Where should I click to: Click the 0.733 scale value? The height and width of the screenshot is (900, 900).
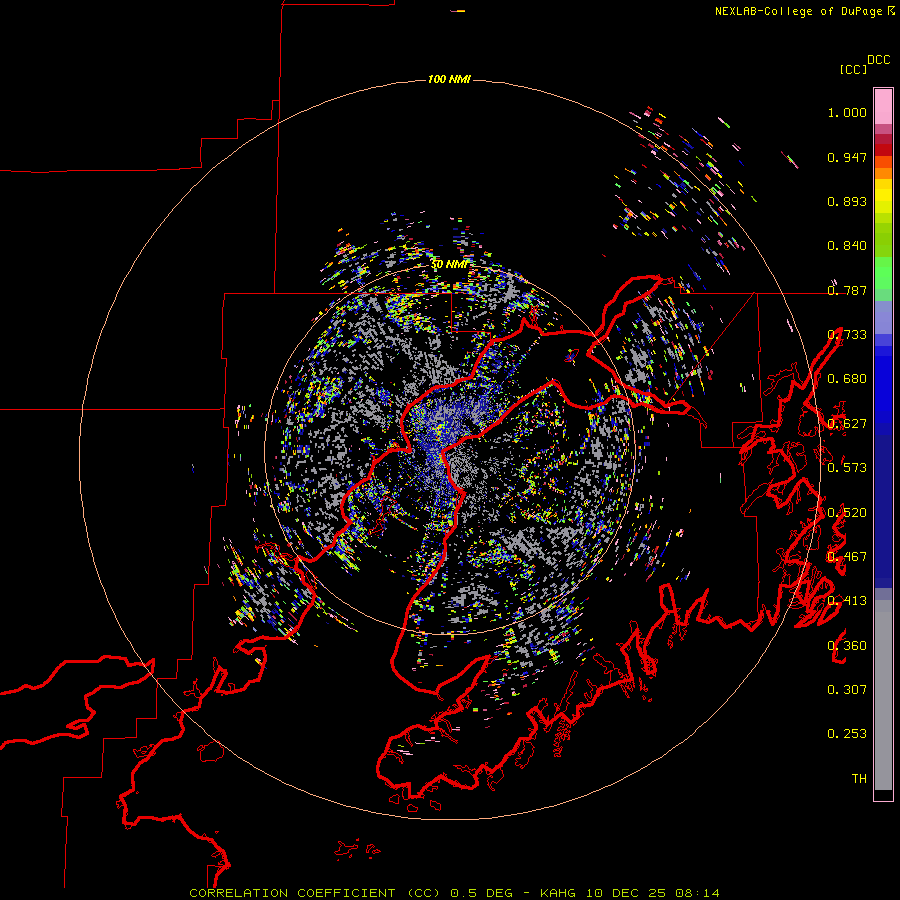847,335
